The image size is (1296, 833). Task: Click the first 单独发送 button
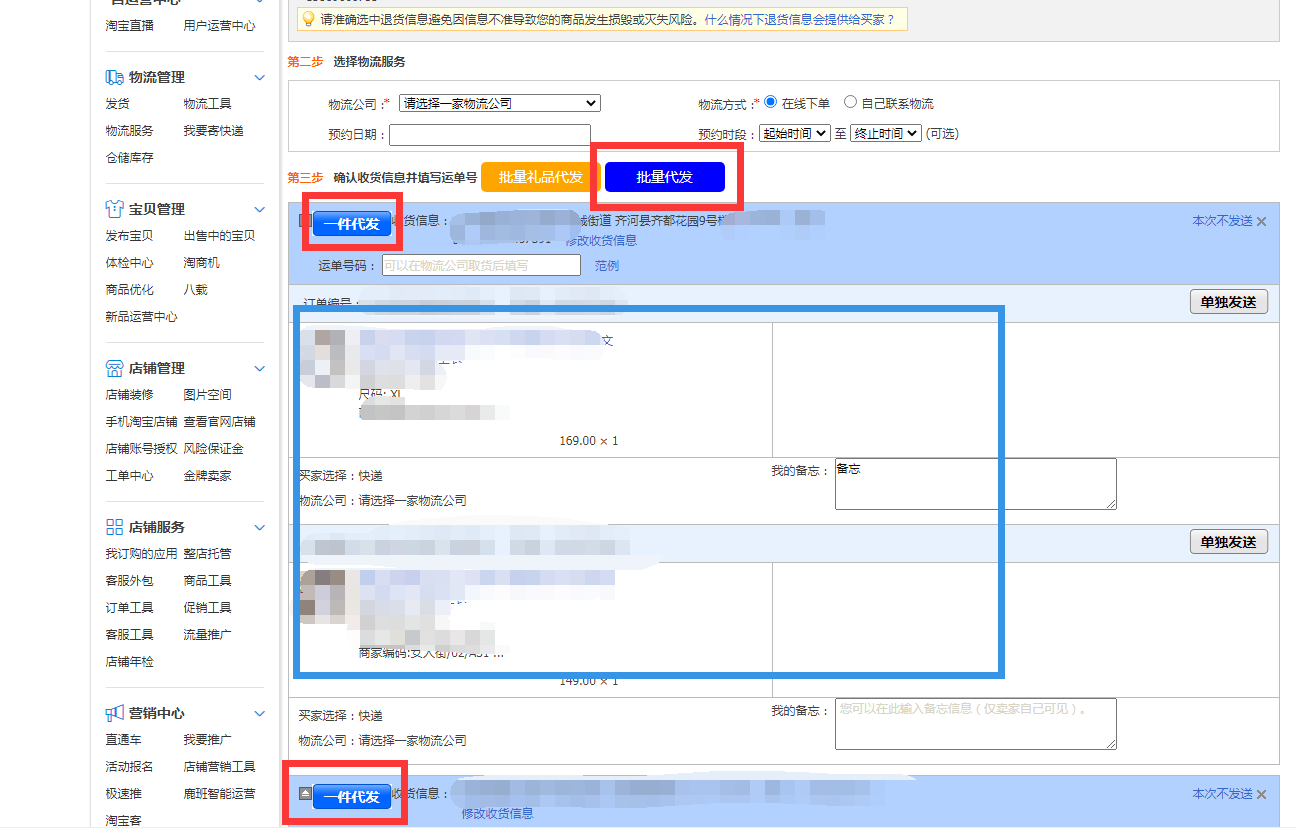tap(1228, 302)
